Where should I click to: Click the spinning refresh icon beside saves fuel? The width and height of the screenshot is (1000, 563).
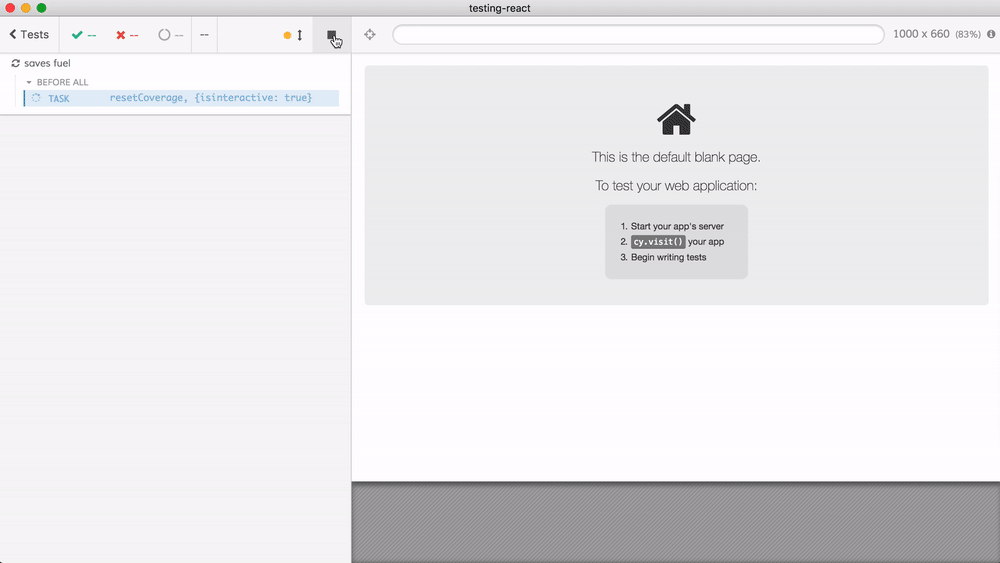click(16, 63)
